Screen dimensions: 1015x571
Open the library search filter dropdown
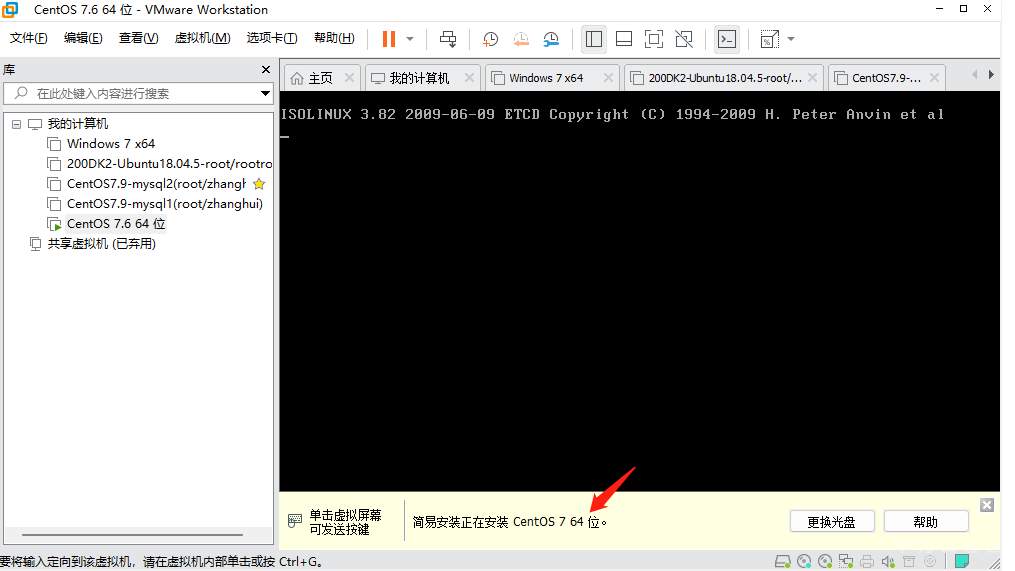[x=265, y=93]
